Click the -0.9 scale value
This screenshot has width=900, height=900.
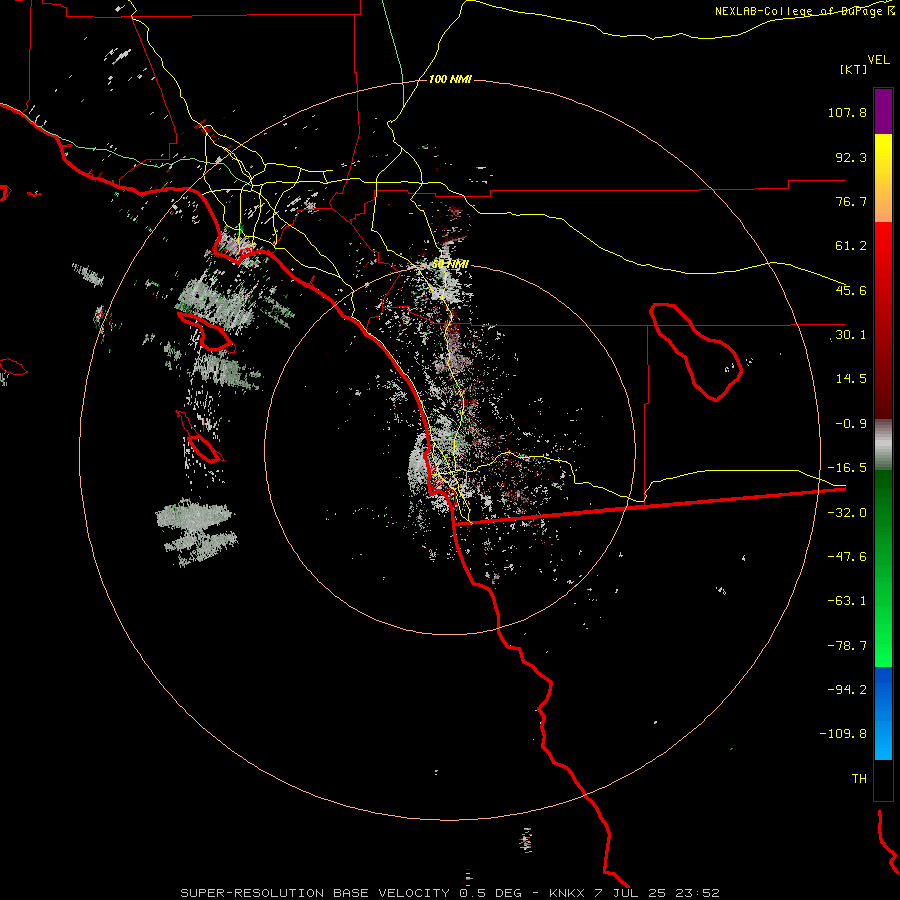click(x=851, y=424)
